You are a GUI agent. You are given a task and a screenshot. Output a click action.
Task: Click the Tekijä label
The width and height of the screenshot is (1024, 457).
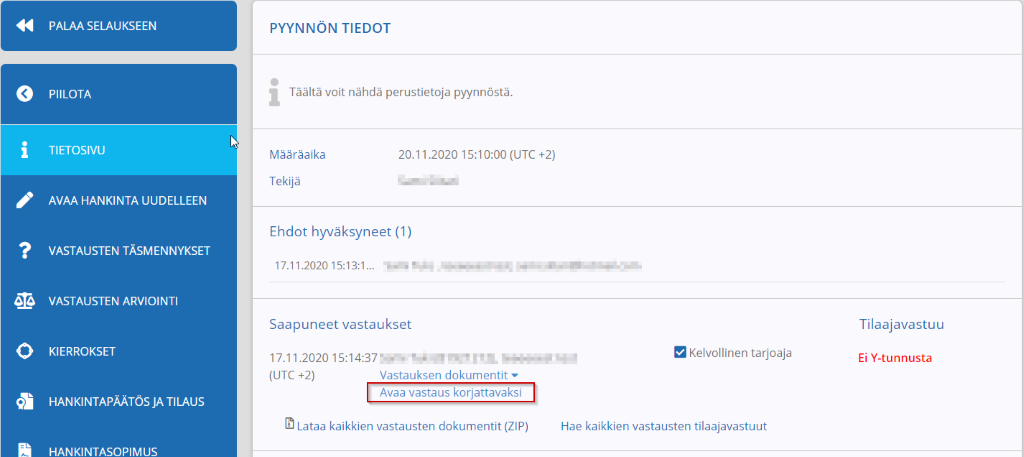click(x=285, y=181)
